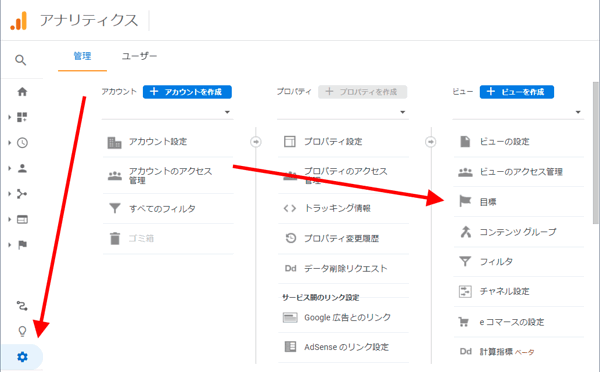Open the account selector dropdown
Screen dimensions: 600x372
coord(168,112)
